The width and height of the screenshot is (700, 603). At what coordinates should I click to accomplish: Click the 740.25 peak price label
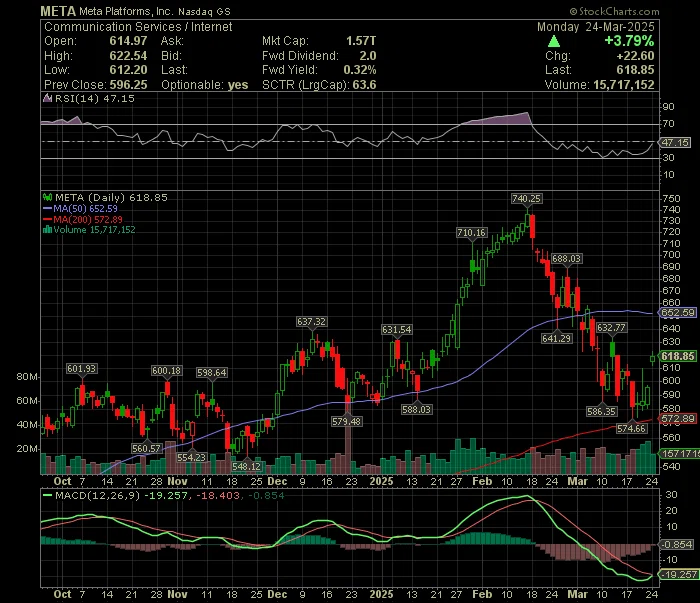(x=527, y=199)
